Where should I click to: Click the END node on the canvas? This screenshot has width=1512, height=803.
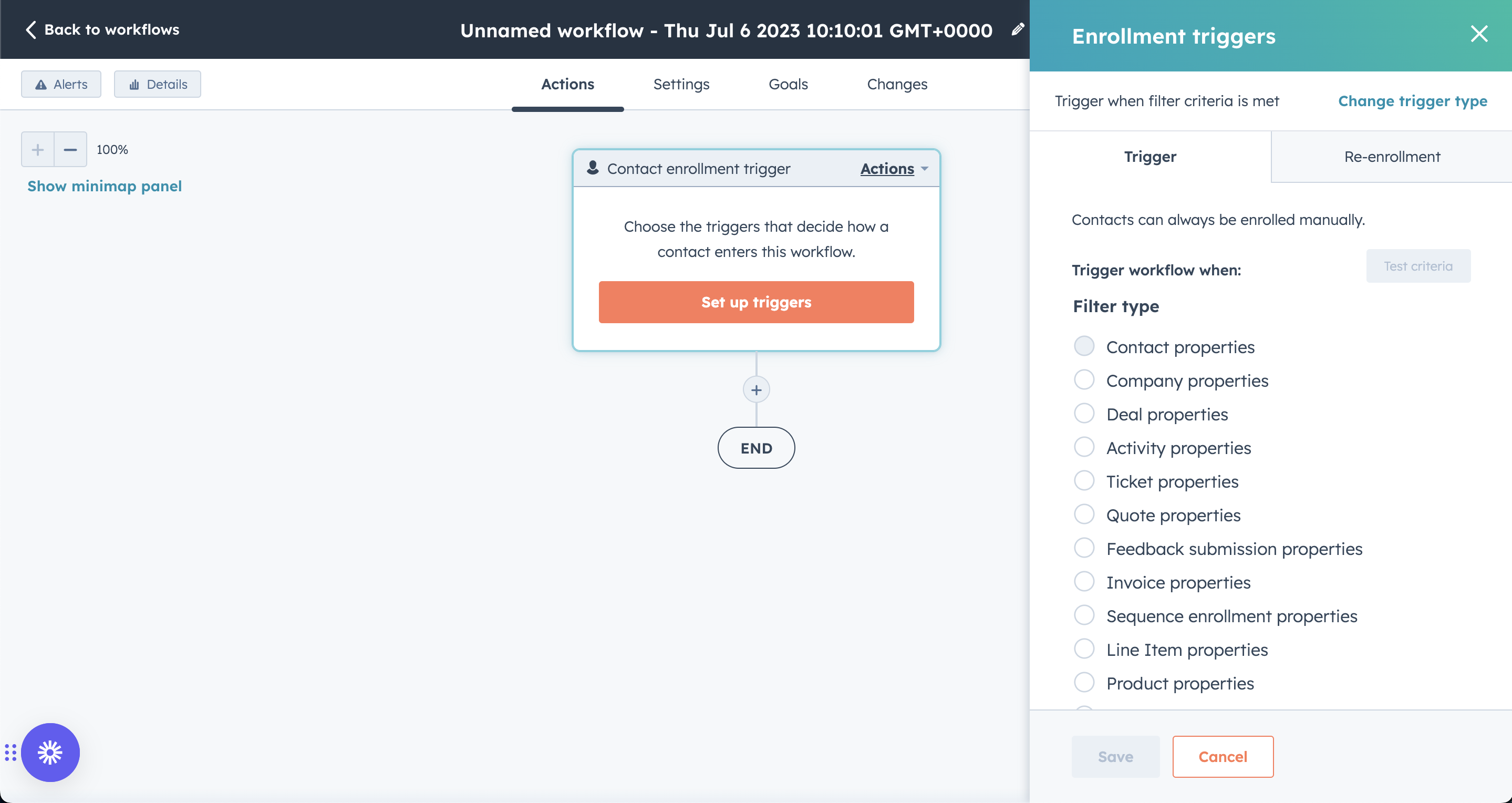pyautogui.click(x=756, y=447)
